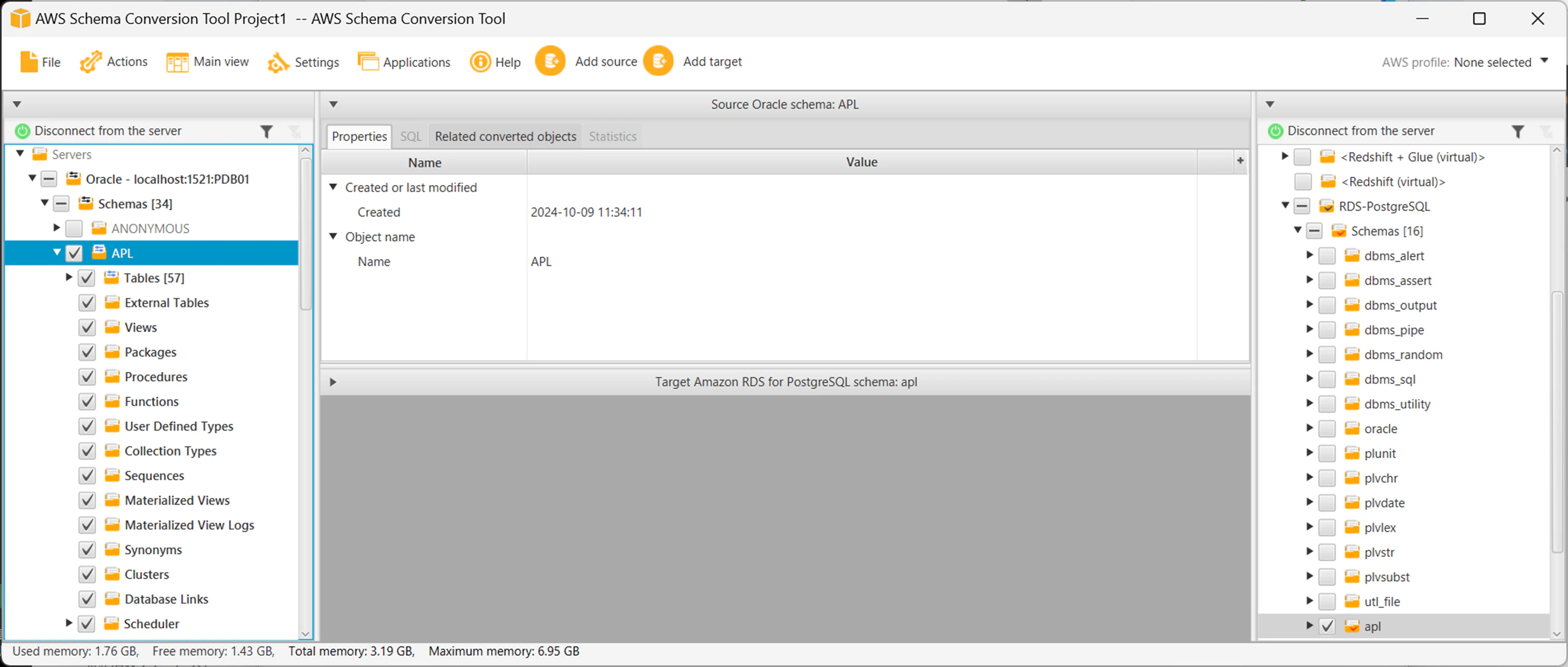
Task: Open the Properties tab
Action: pos(359,137)
